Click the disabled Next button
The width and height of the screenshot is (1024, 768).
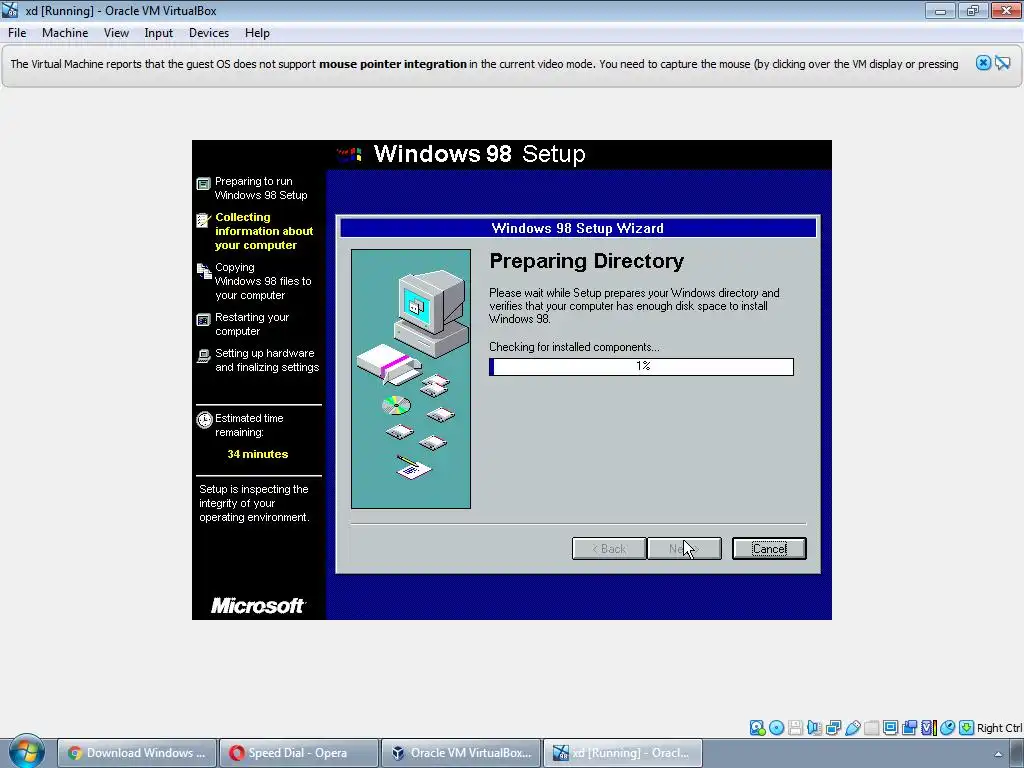[x=684, y=549]
